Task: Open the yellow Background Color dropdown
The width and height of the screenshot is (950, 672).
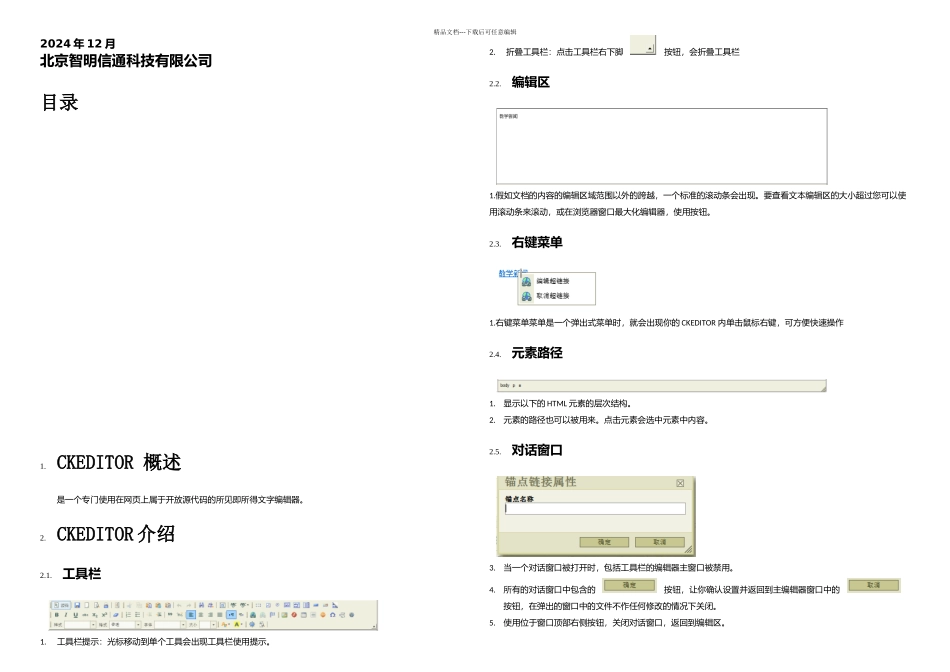Action: [238, 625]
